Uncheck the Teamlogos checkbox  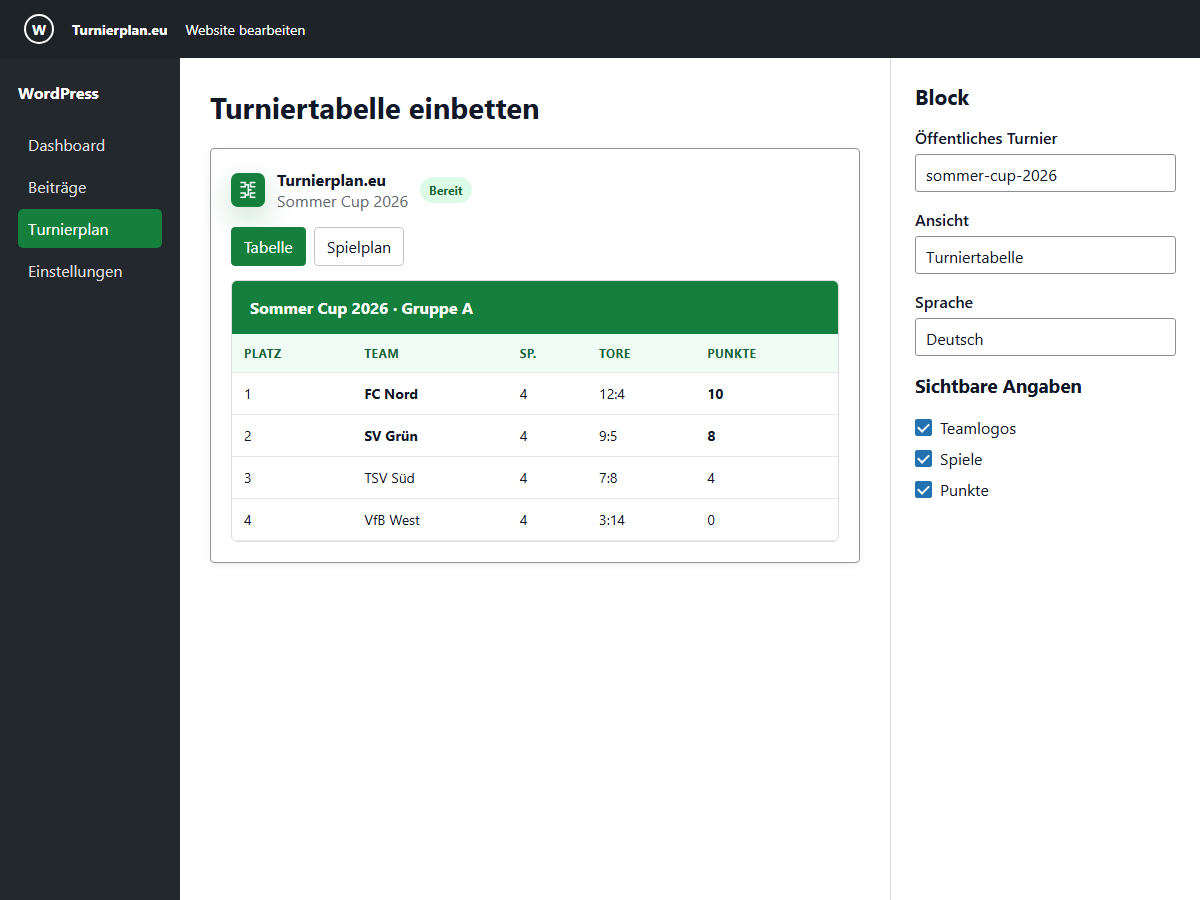[924, 428]
